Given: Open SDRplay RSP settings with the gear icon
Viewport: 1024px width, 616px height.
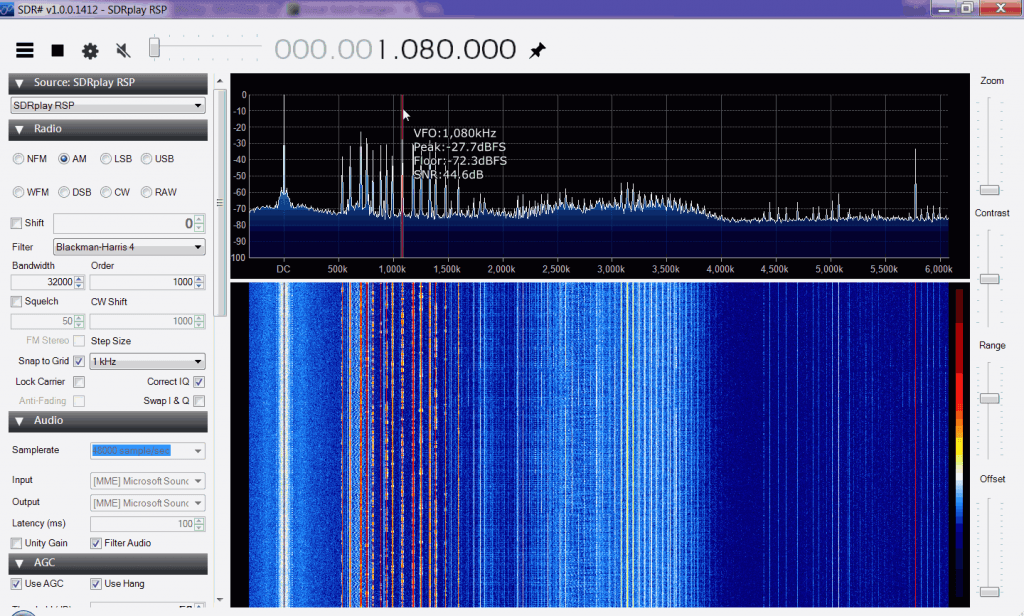Looking at the screenshot, I should [88, 49].
